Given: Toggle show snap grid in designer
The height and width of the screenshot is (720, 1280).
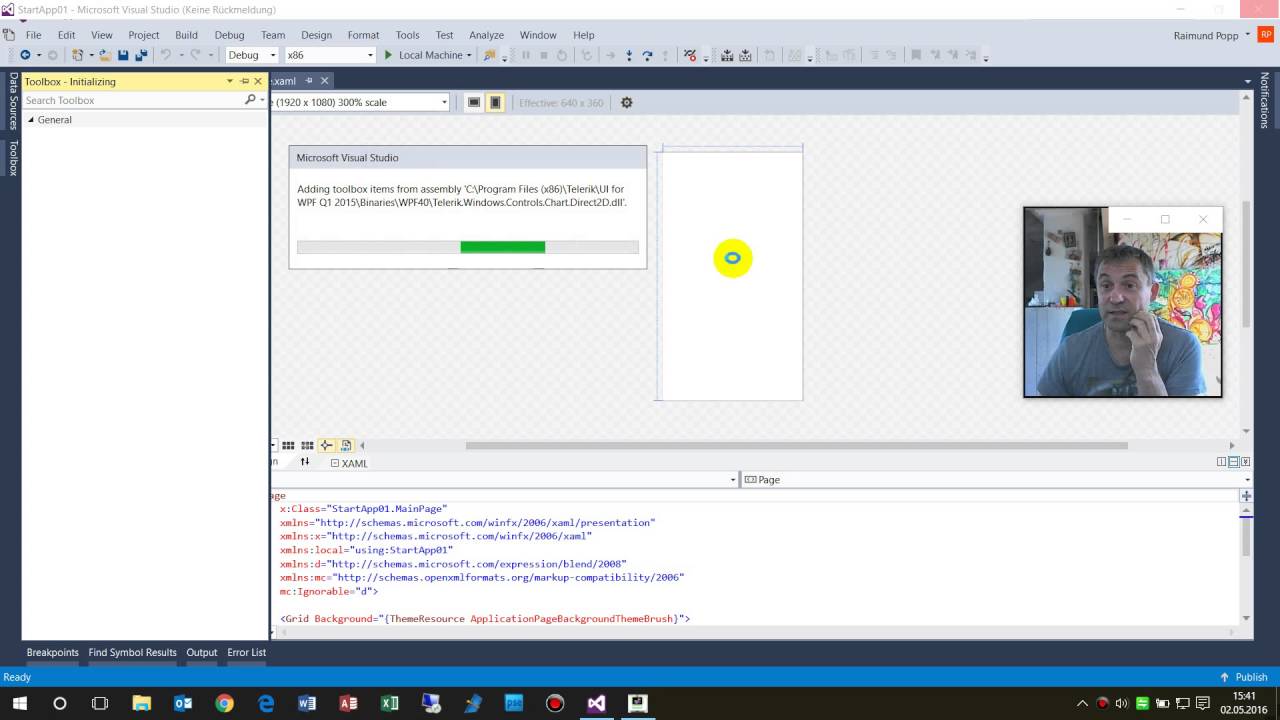Looking at the screenshot, I should click(288, 446).
